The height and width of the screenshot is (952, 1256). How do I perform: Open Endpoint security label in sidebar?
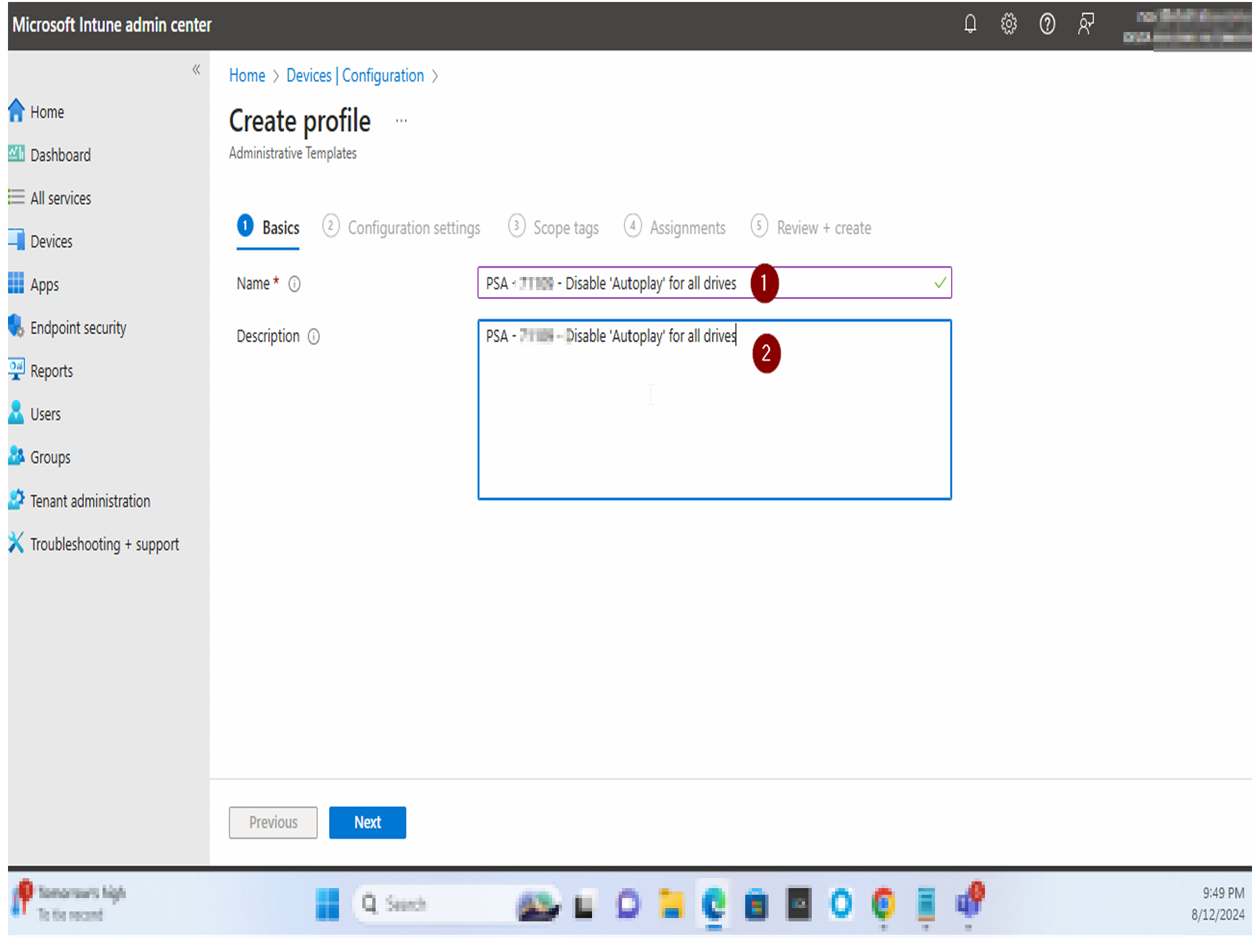click(79, 328)
